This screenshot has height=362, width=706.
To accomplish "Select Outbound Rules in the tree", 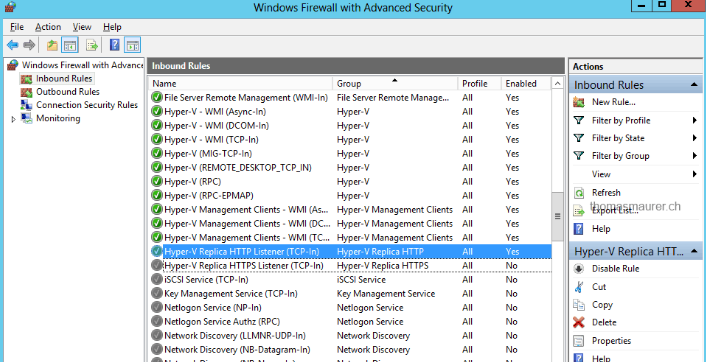I will [x=68, y=92].
